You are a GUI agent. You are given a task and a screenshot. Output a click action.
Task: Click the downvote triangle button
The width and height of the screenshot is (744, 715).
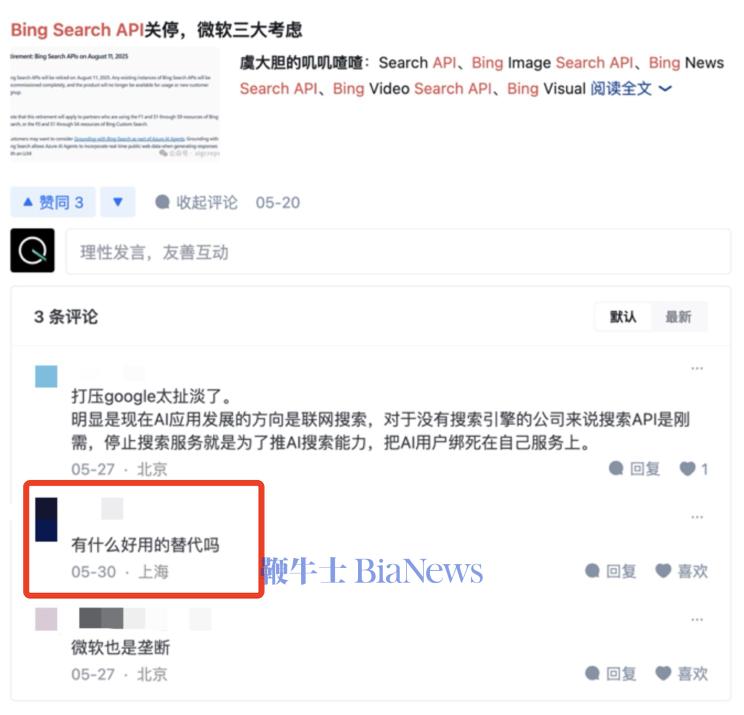coord(118,203)
